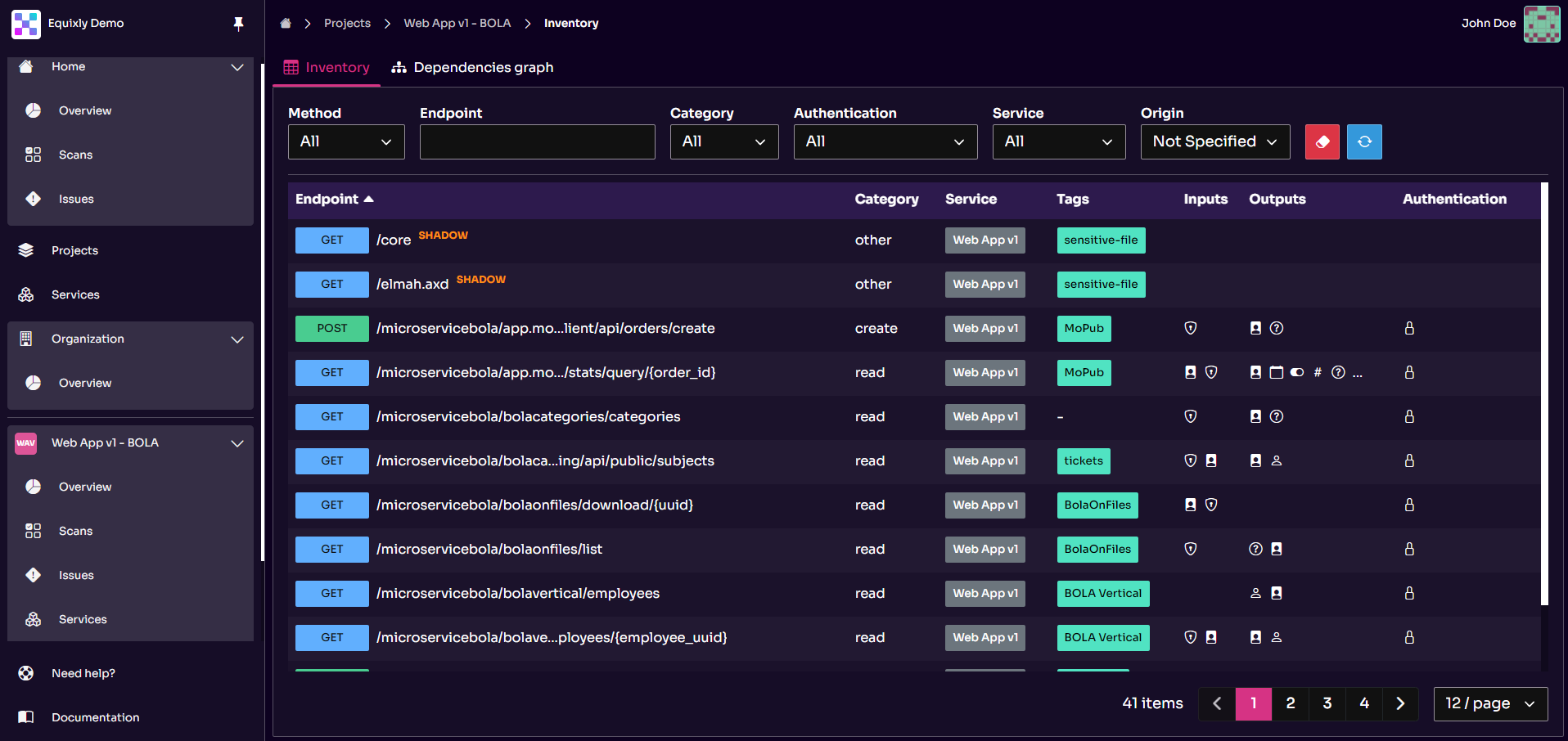Screen dimensions: 1568x741
Task: Click the GET button for /elmah.axd
Action: 331,284
